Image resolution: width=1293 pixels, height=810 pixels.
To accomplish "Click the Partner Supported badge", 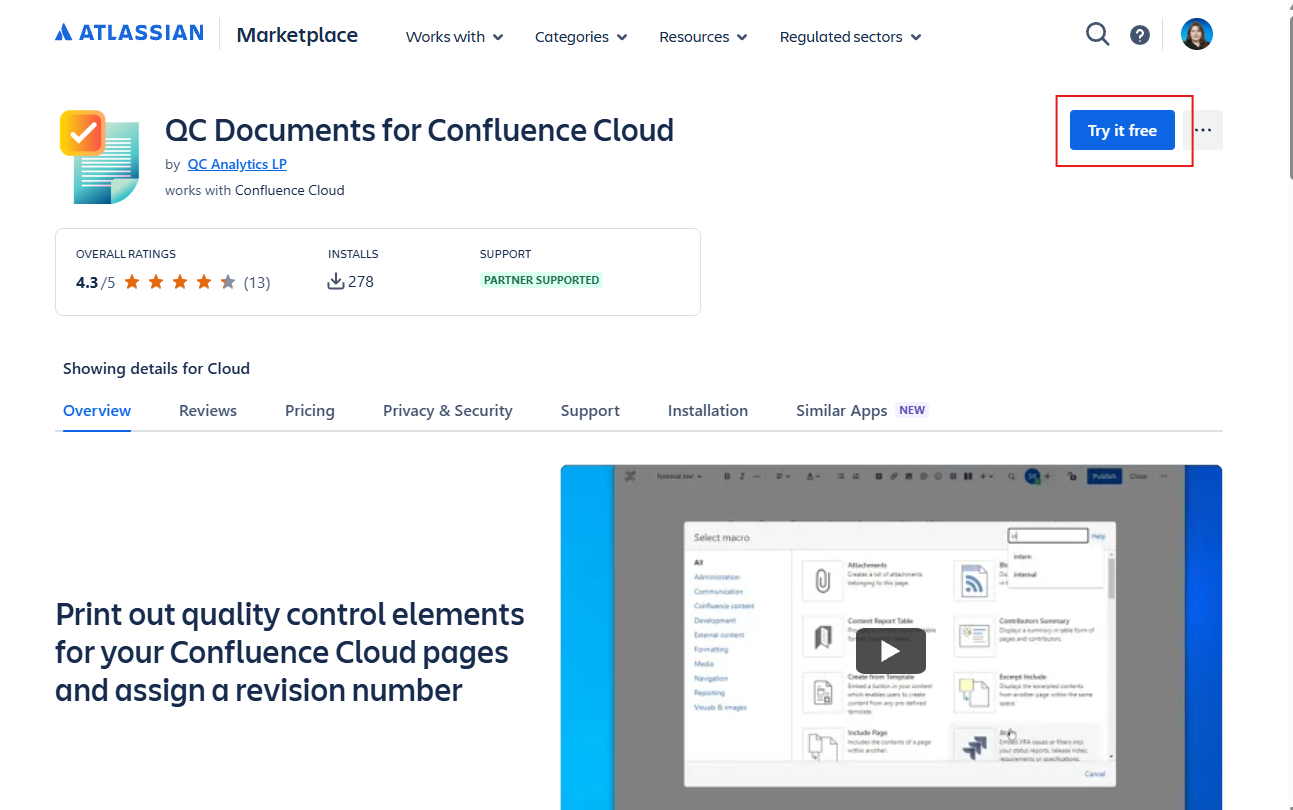I will (541, 280).
